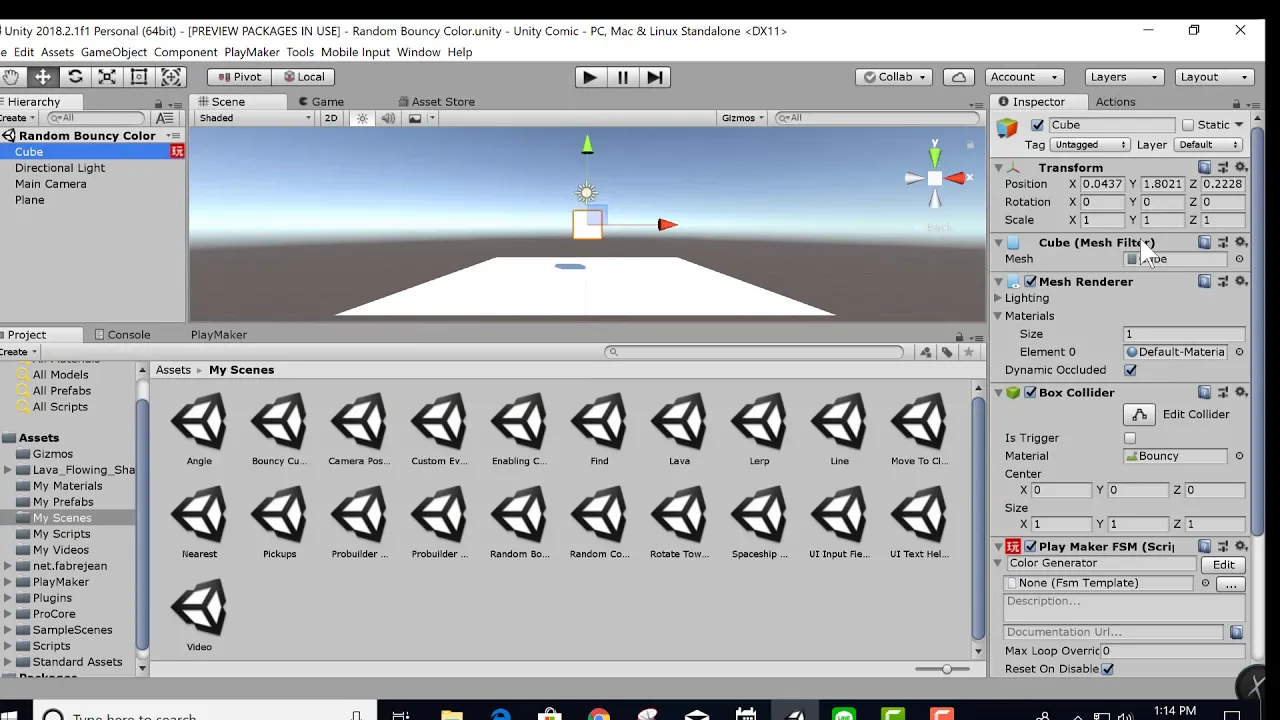Open the Cloud services icon
The height and width of the screenshot is (720, 1280).
pos(959,77)
